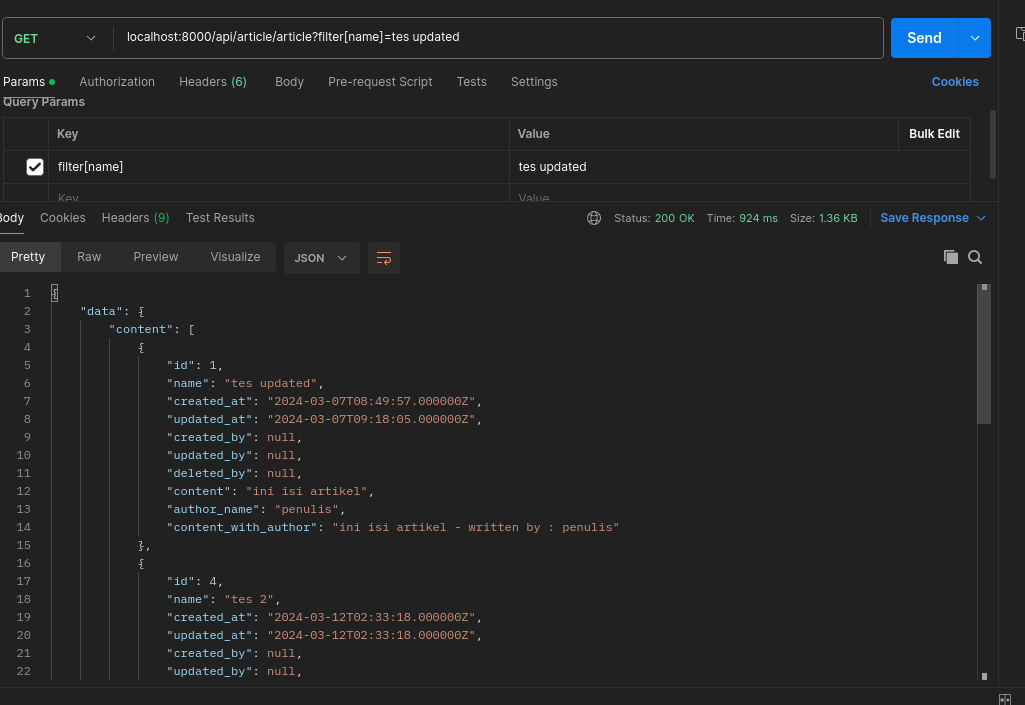The image size is (1025, 705).
Task: Click the copy response icon
Action: tap(951, 257)
